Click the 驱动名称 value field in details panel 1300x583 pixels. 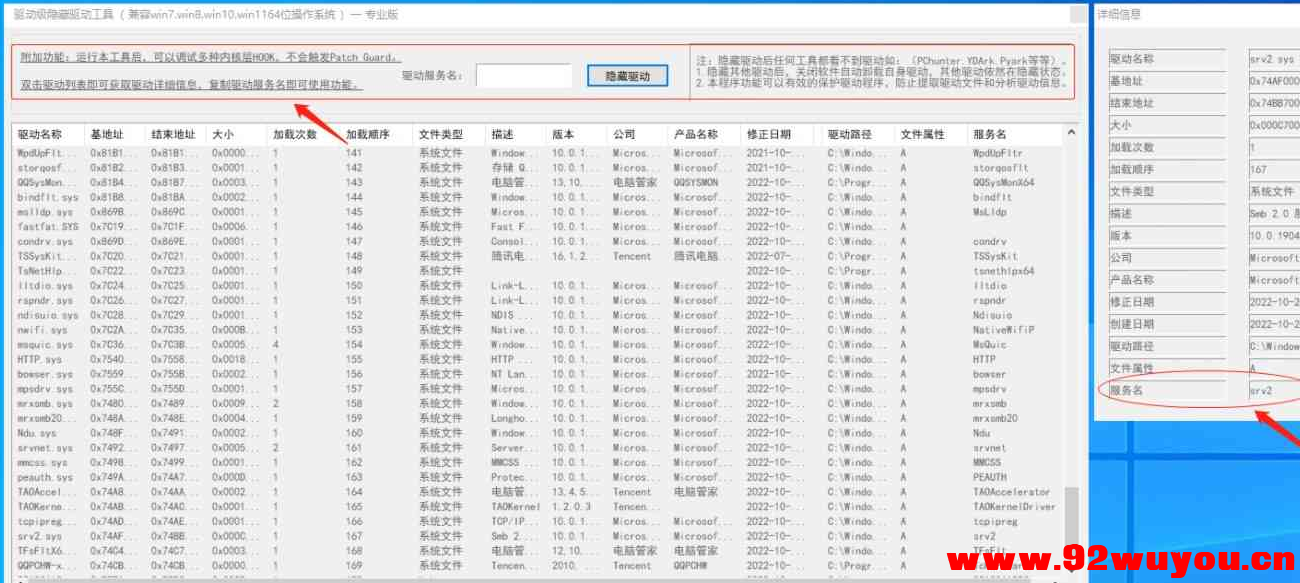pos(1272,60)
